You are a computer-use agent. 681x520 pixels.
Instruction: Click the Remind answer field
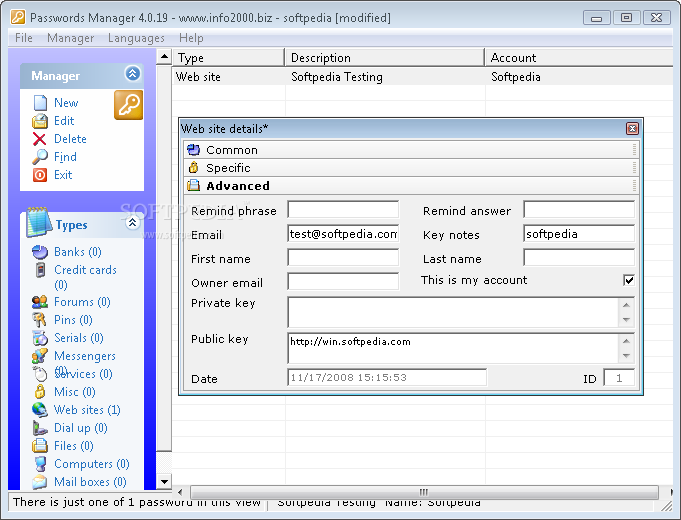click(579, 209)
